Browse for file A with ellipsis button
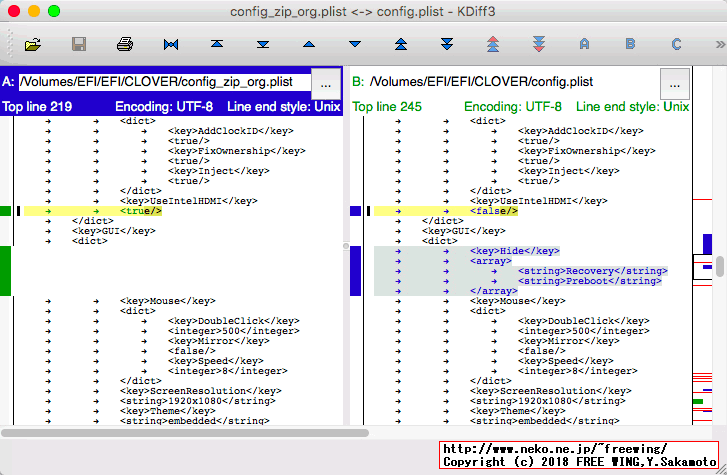Viewport: 727px width, 475px height. point(325,84)
